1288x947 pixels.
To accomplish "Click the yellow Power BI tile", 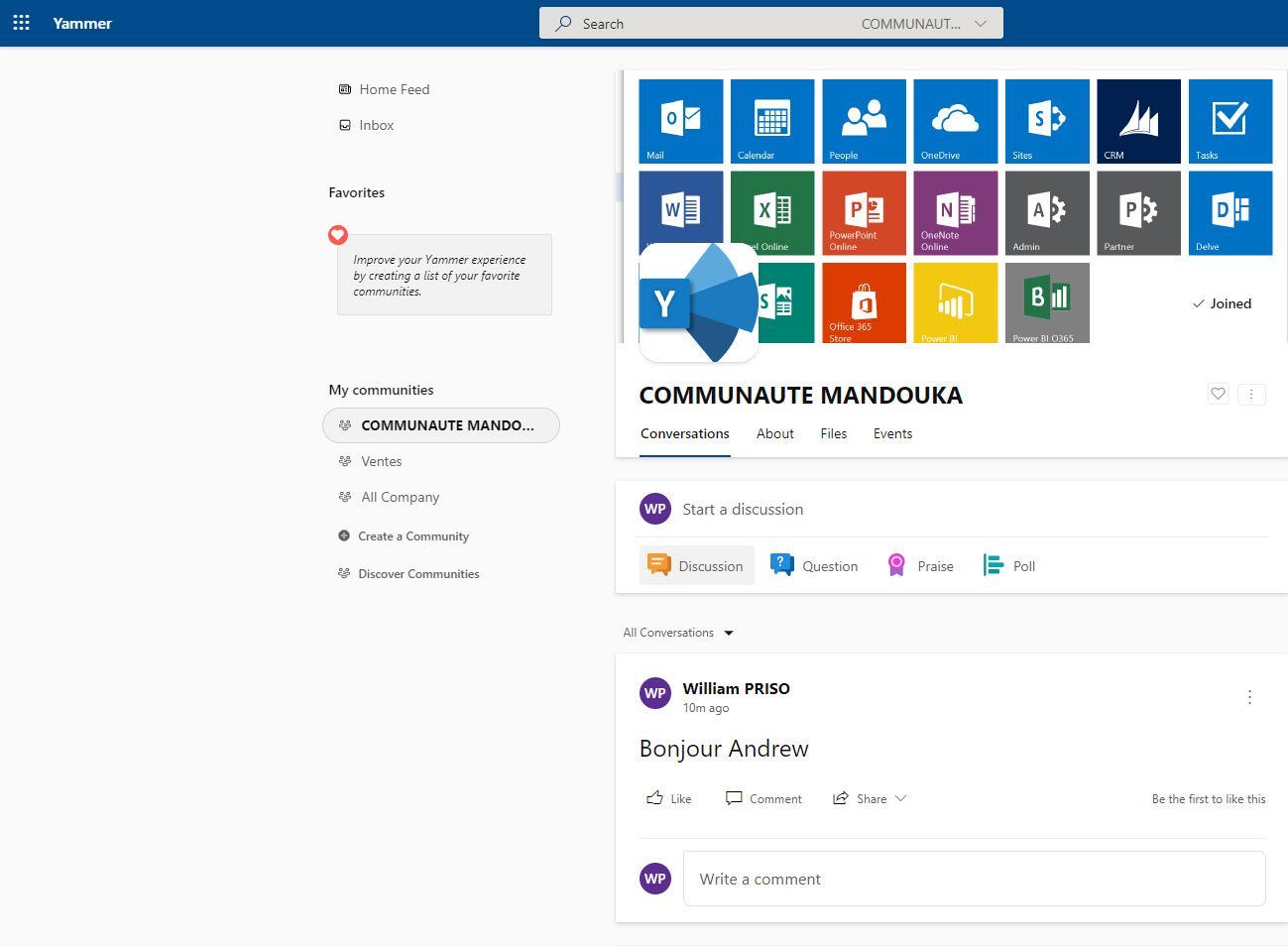I will pyautogui.click(x=956, y=302).
